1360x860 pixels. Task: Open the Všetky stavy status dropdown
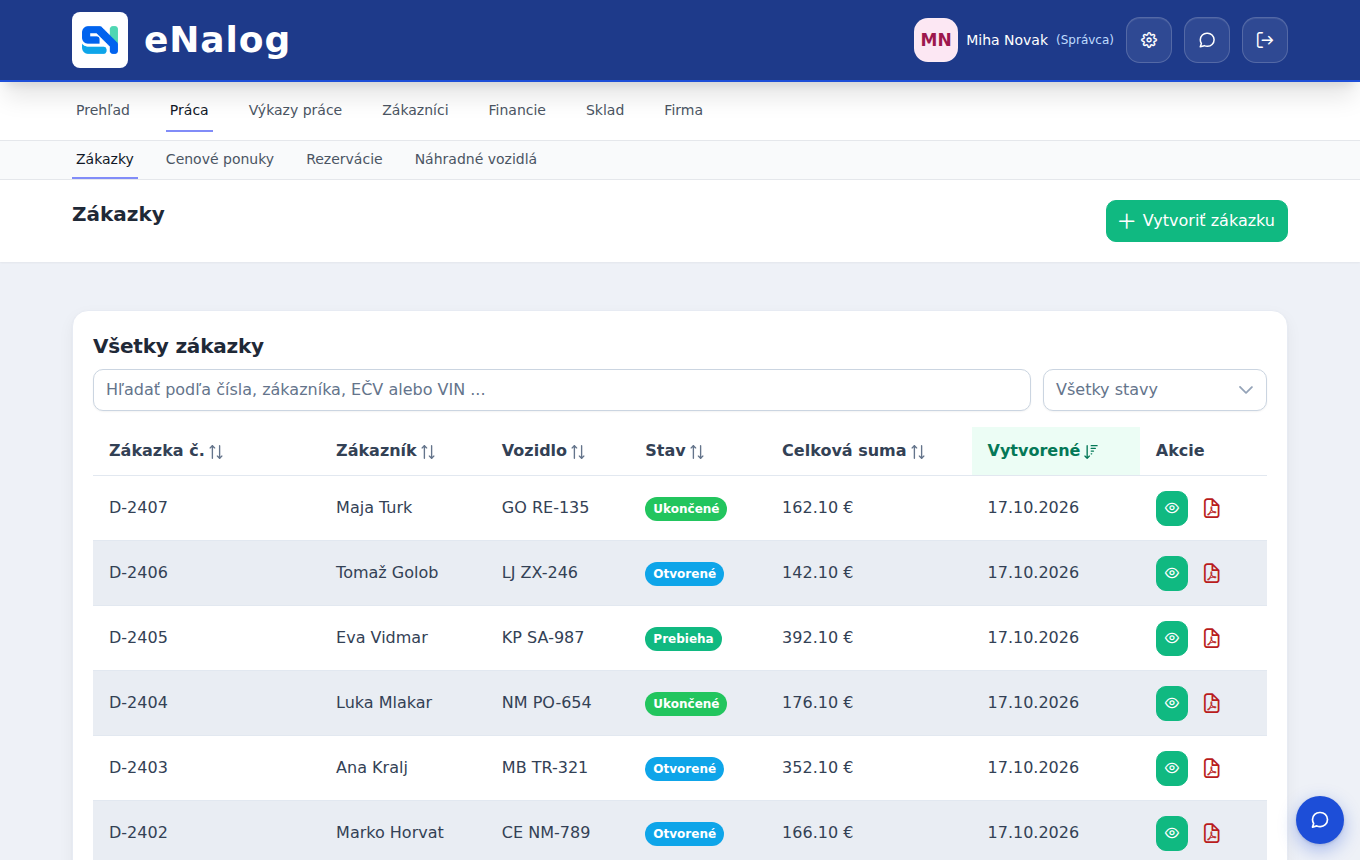(x=1155, y=390)
